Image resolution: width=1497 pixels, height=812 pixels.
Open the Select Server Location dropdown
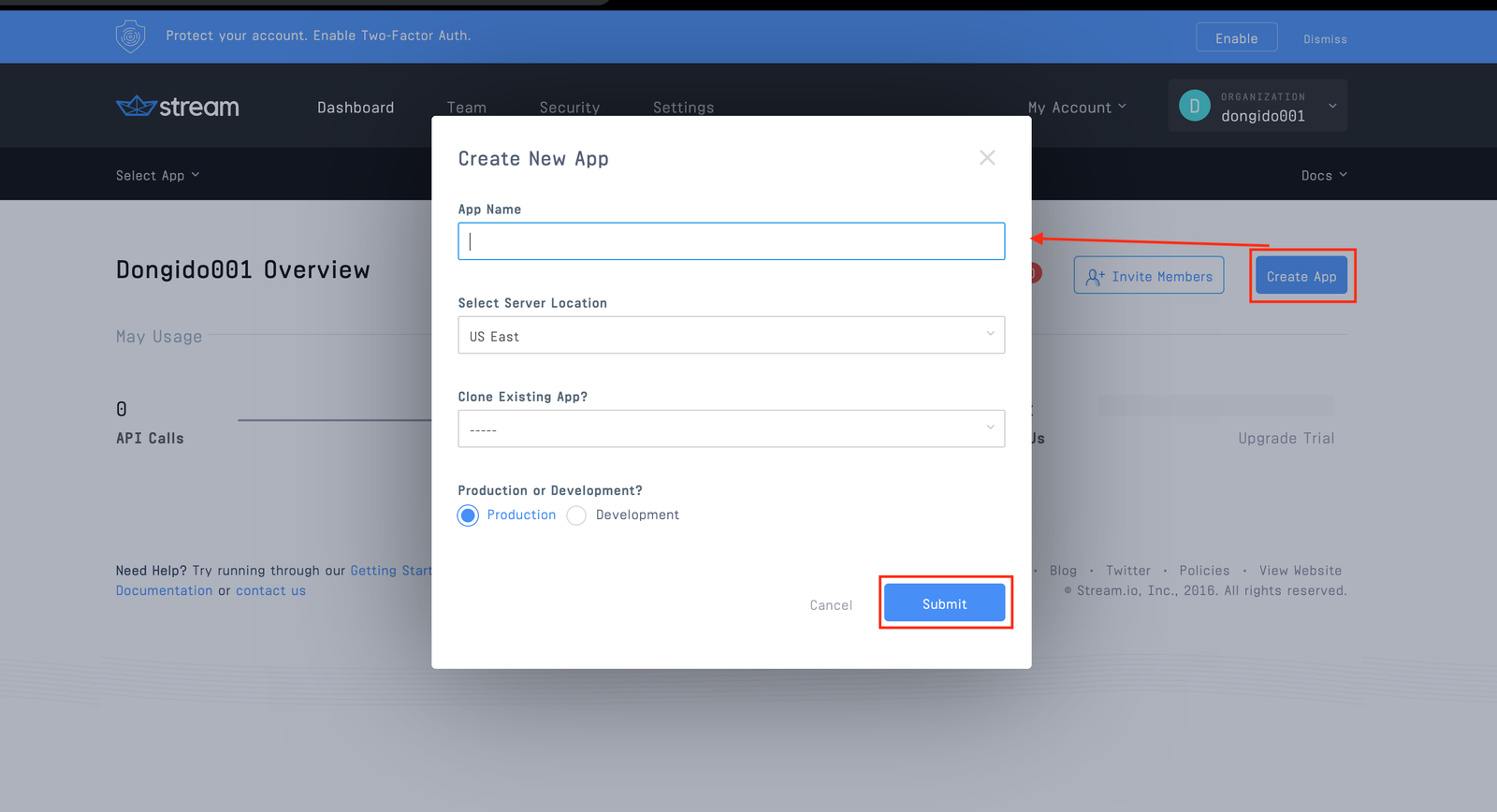pyautogui.click(x=731, y=336)
